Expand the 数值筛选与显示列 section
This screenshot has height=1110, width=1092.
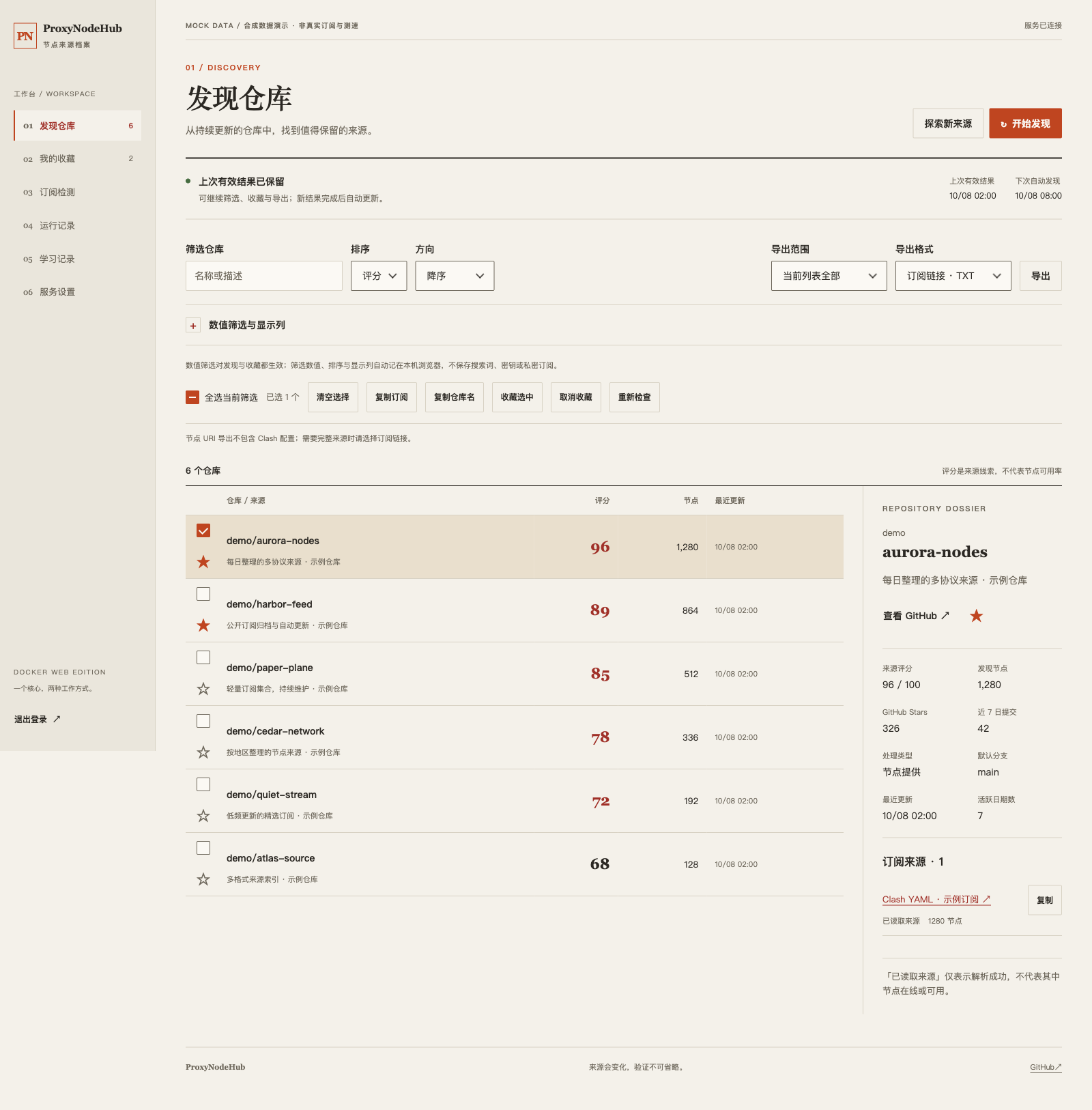point(193,326)
